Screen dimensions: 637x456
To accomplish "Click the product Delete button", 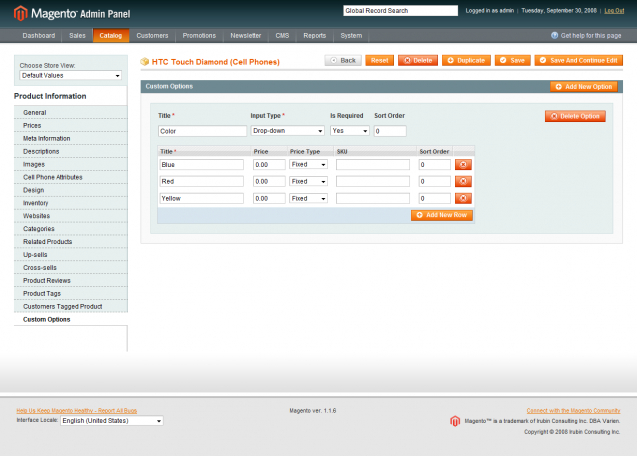I will click(x=418, y=61).
